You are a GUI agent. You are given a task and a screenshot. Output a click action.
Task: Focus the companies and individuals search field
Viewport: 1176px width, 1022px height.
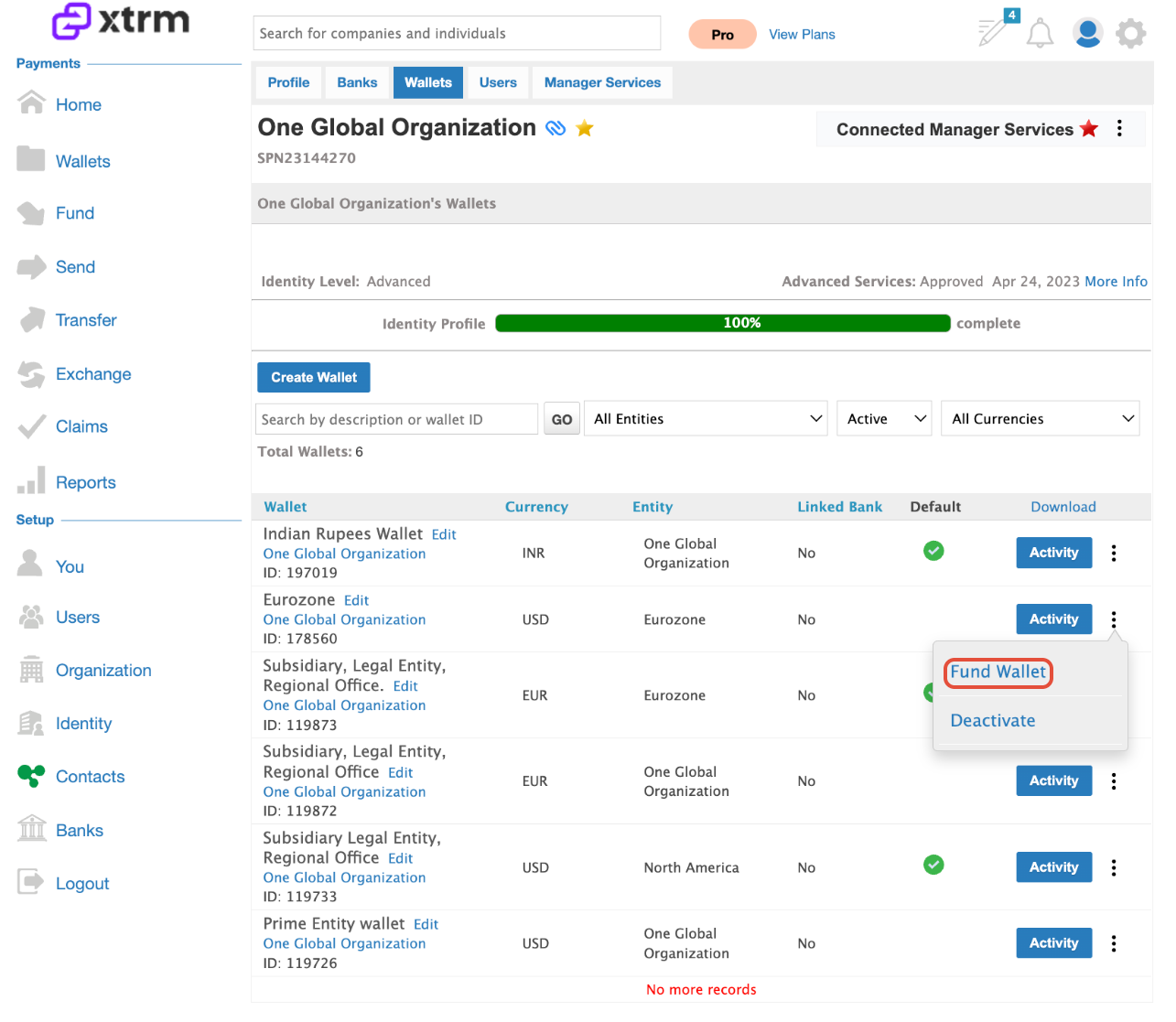click(457, 33)
